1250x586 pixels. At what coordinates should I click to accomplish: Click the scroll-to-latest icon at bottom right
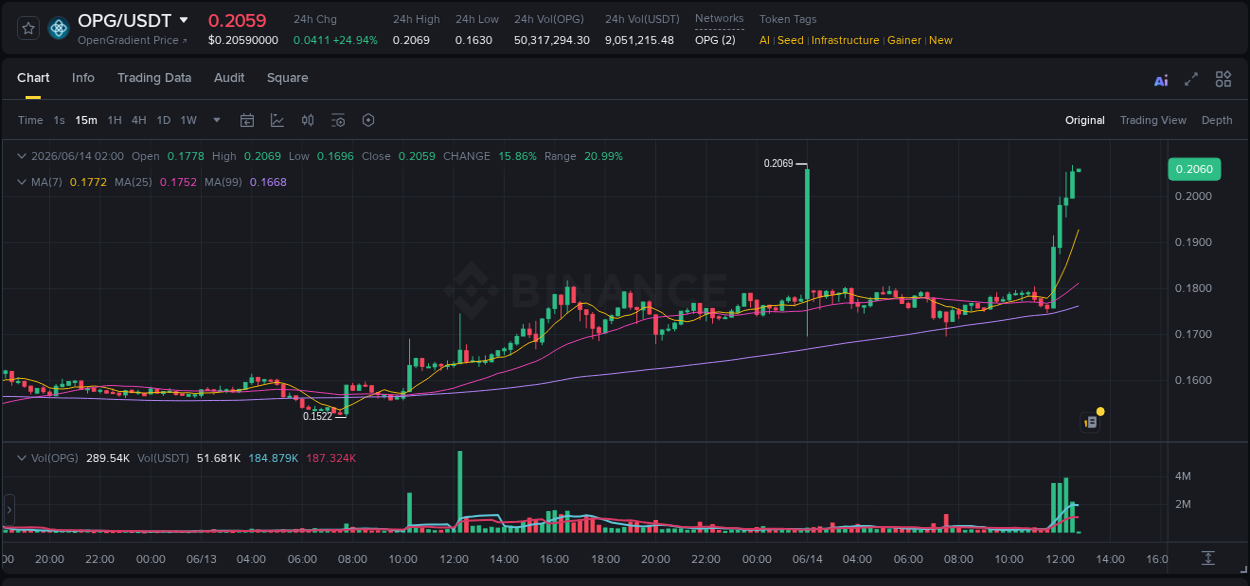[x=1208, y=557]
